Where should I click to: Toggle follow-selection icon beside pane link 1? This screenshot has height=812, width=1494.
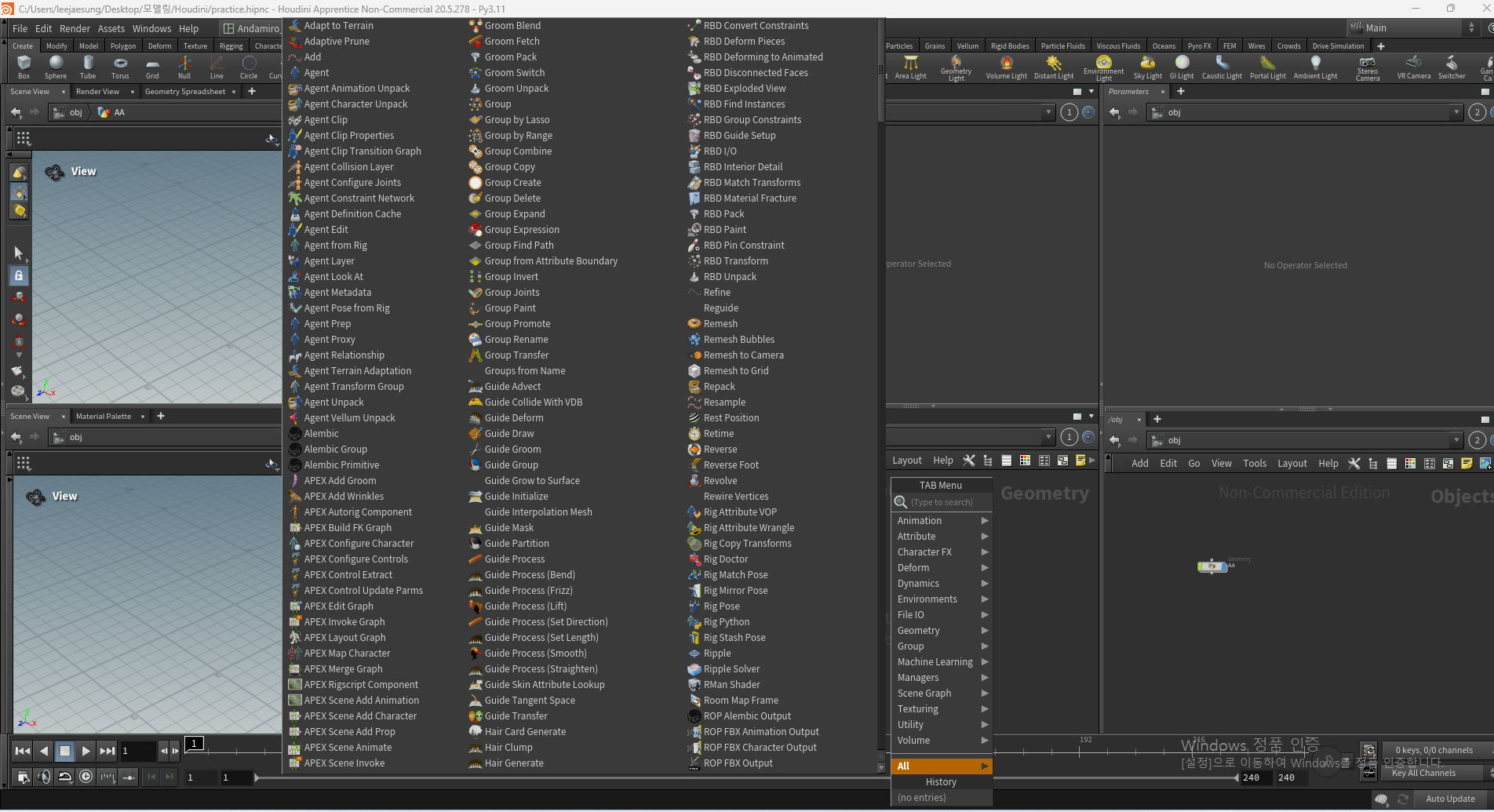pyautogui.click(x=1088, y=112)
